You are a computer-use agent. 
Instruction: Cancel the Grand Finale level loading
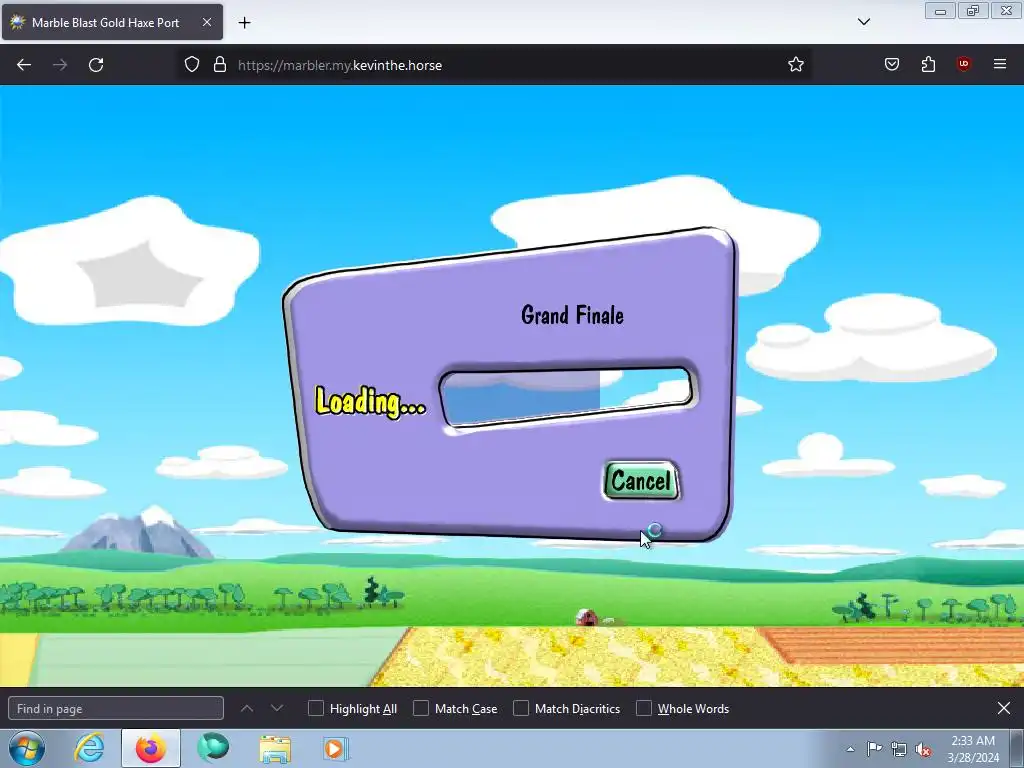[x=641, y=481]
